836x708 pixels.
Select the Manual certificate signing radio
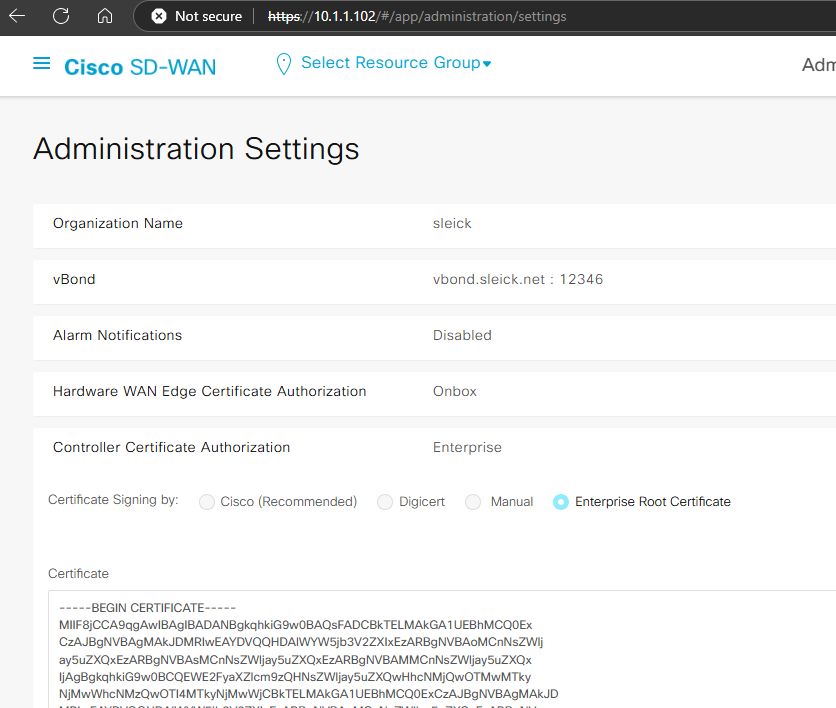click(x=474, y=502)
